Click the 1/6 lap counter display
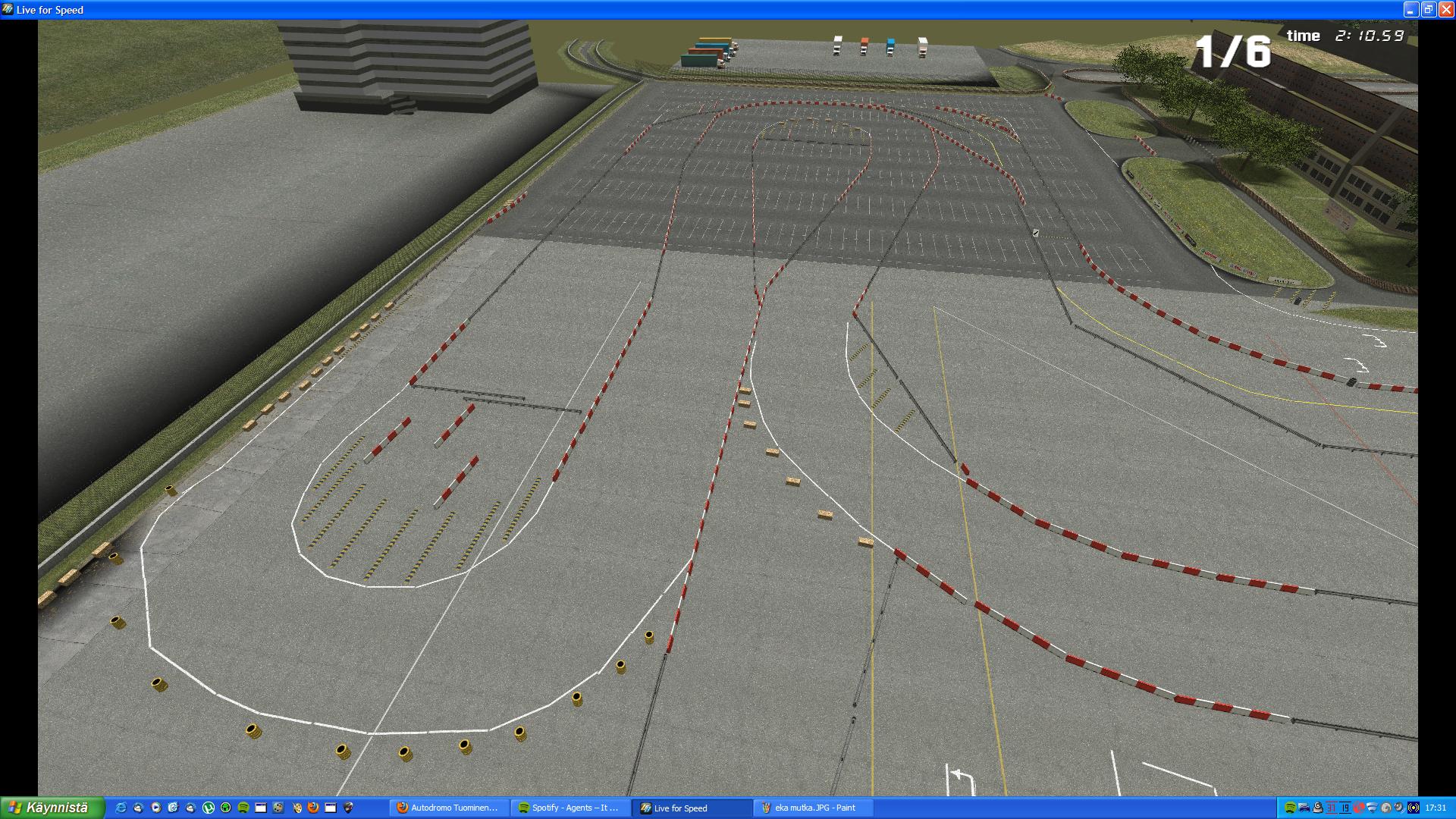 click(x=1232, y=52)
